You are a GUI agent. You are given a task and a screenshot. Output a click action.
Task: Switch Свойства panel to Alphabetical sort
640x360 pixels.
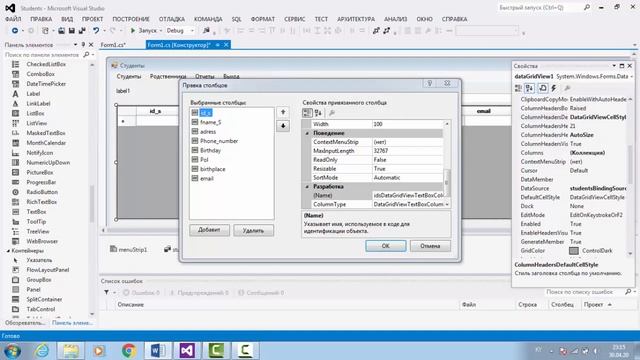click(530, 88)
